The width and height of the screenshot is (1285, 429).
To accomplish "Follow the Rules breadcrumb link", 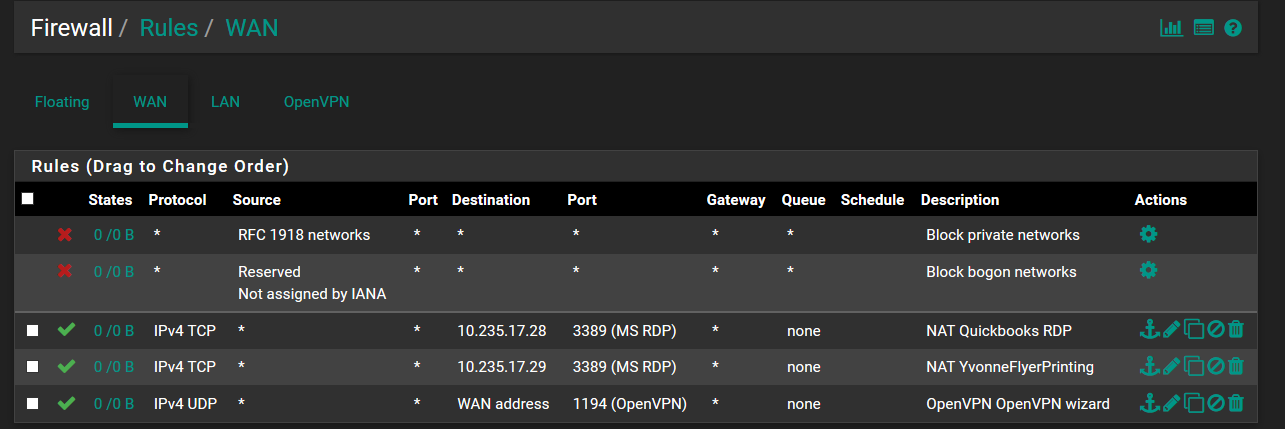I will [169, 28].
